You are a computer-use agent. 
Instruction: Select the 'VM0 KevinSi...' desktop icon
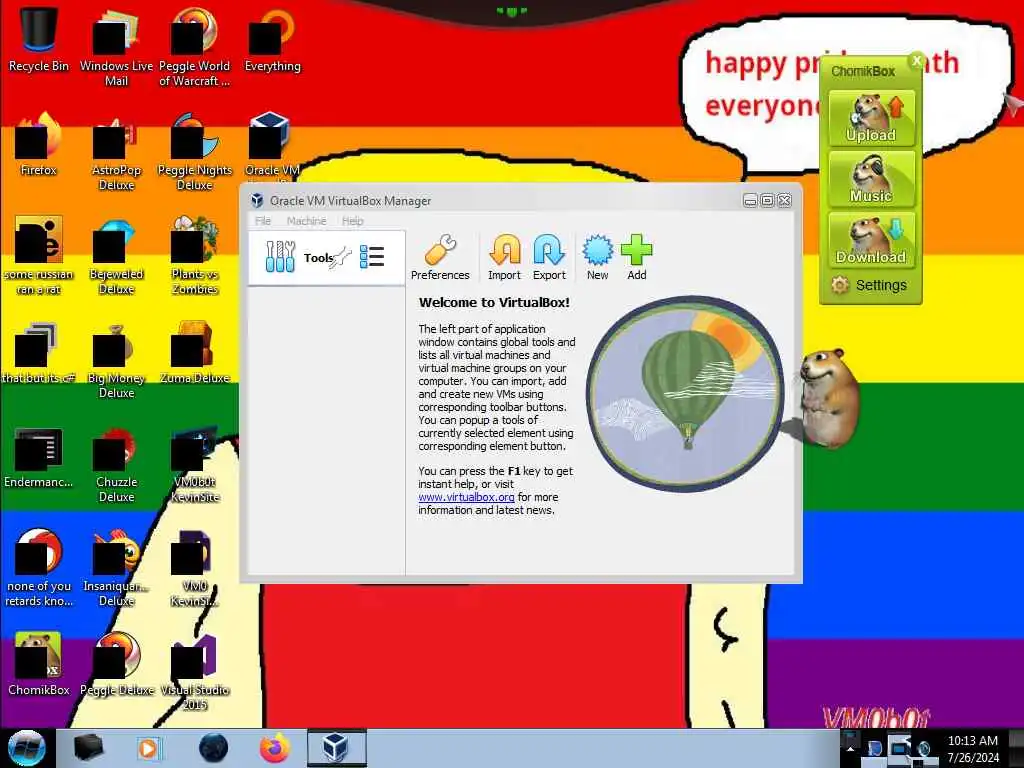click(195, 568)
